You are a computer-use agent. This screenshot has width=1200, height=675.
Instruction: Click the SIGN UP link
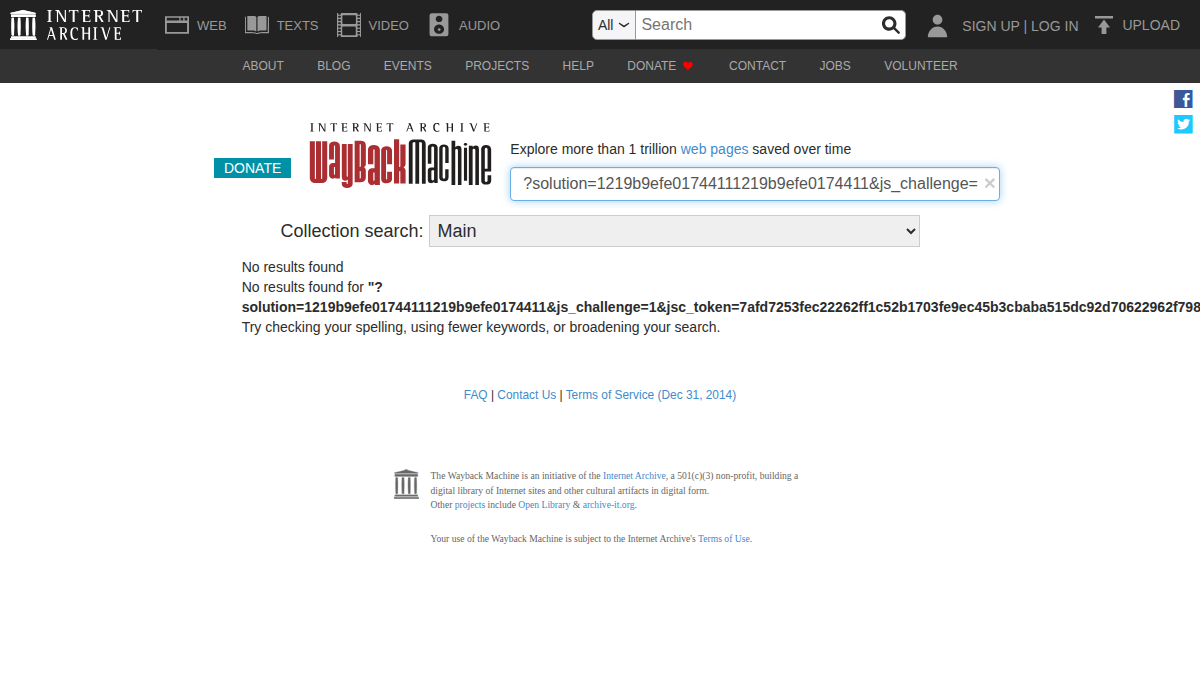[x=991, y=26]
